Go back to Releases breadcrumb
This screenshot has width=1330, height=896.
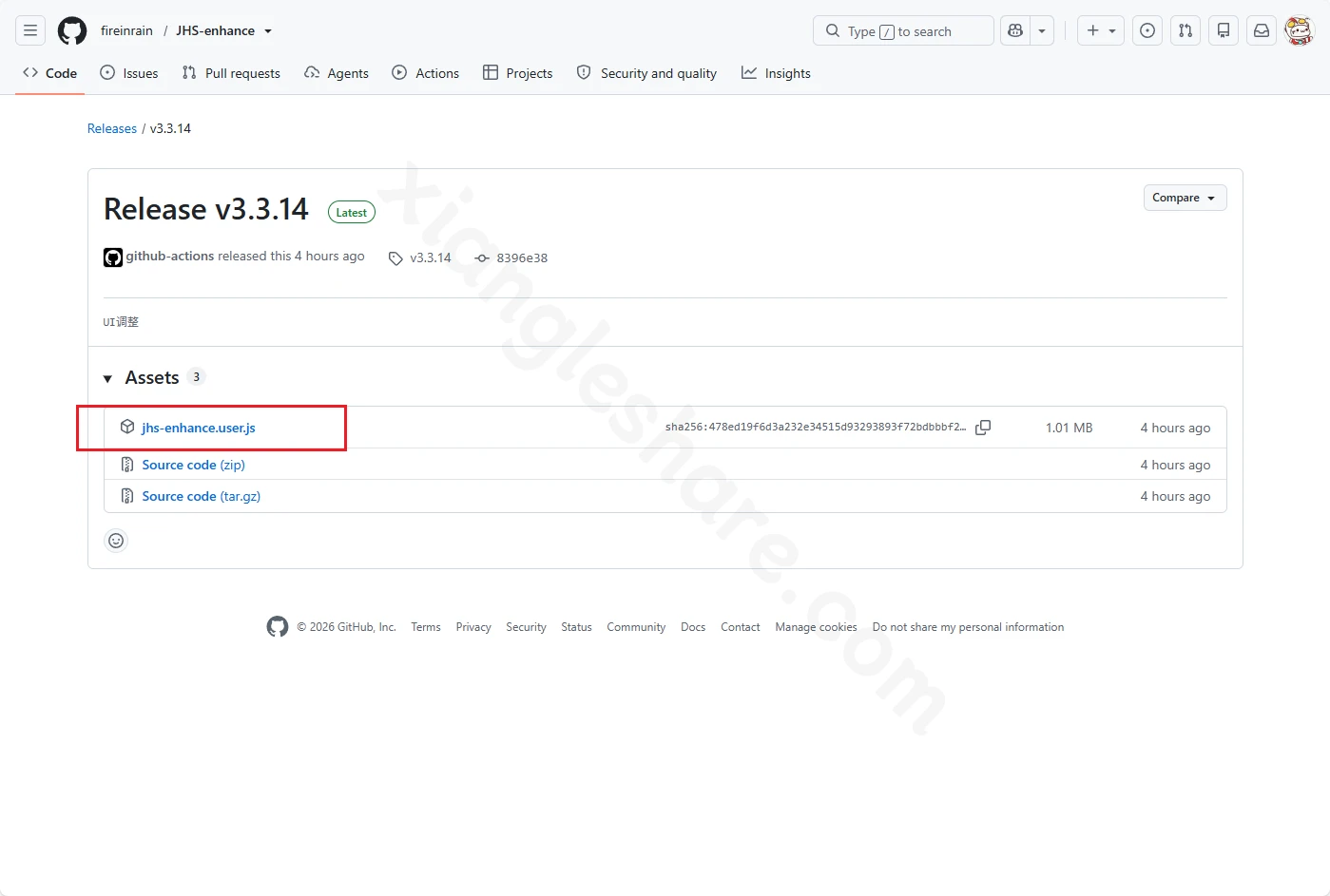pos(112,128)
